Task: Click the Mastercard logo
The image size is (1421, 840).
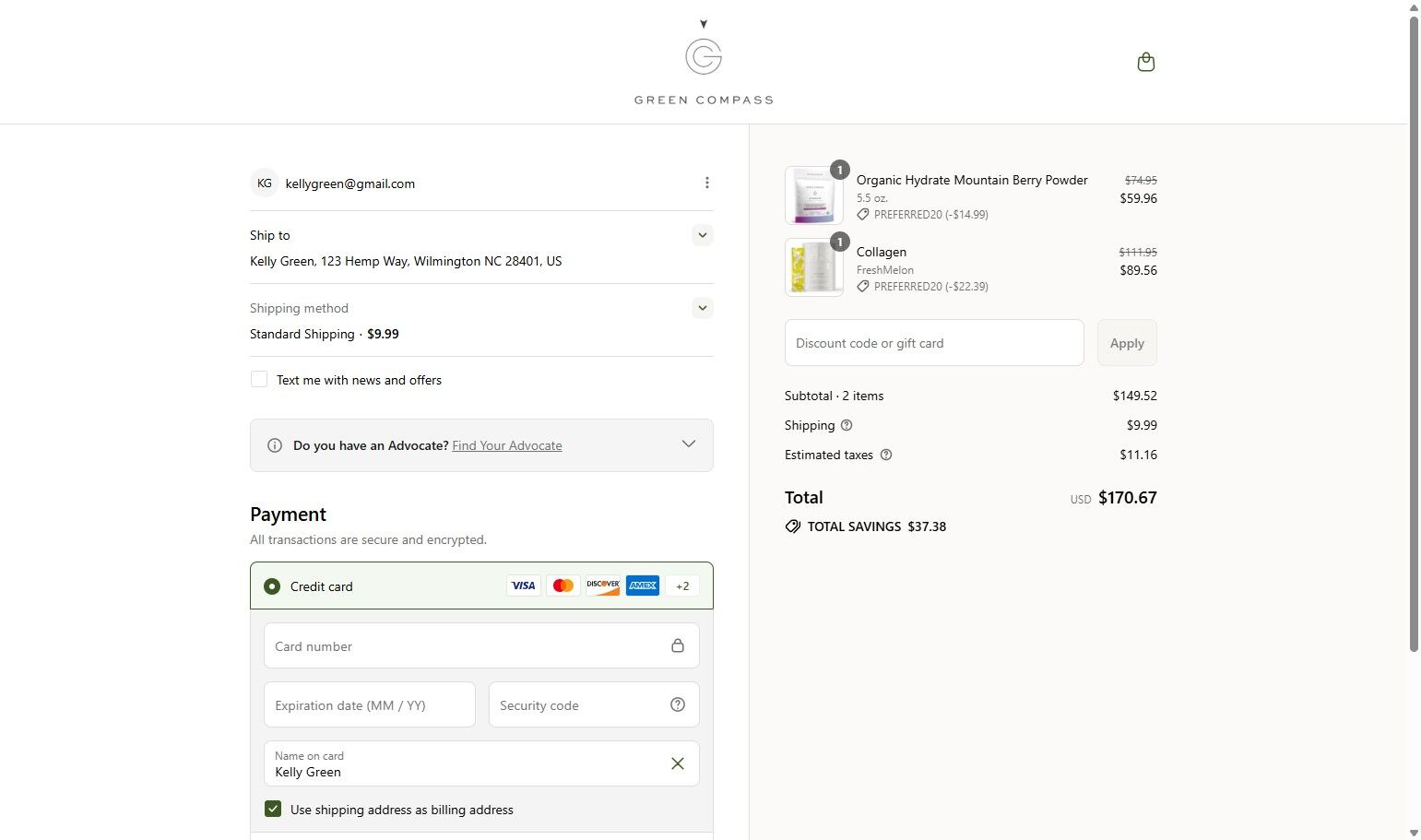Action: point(563,586)
